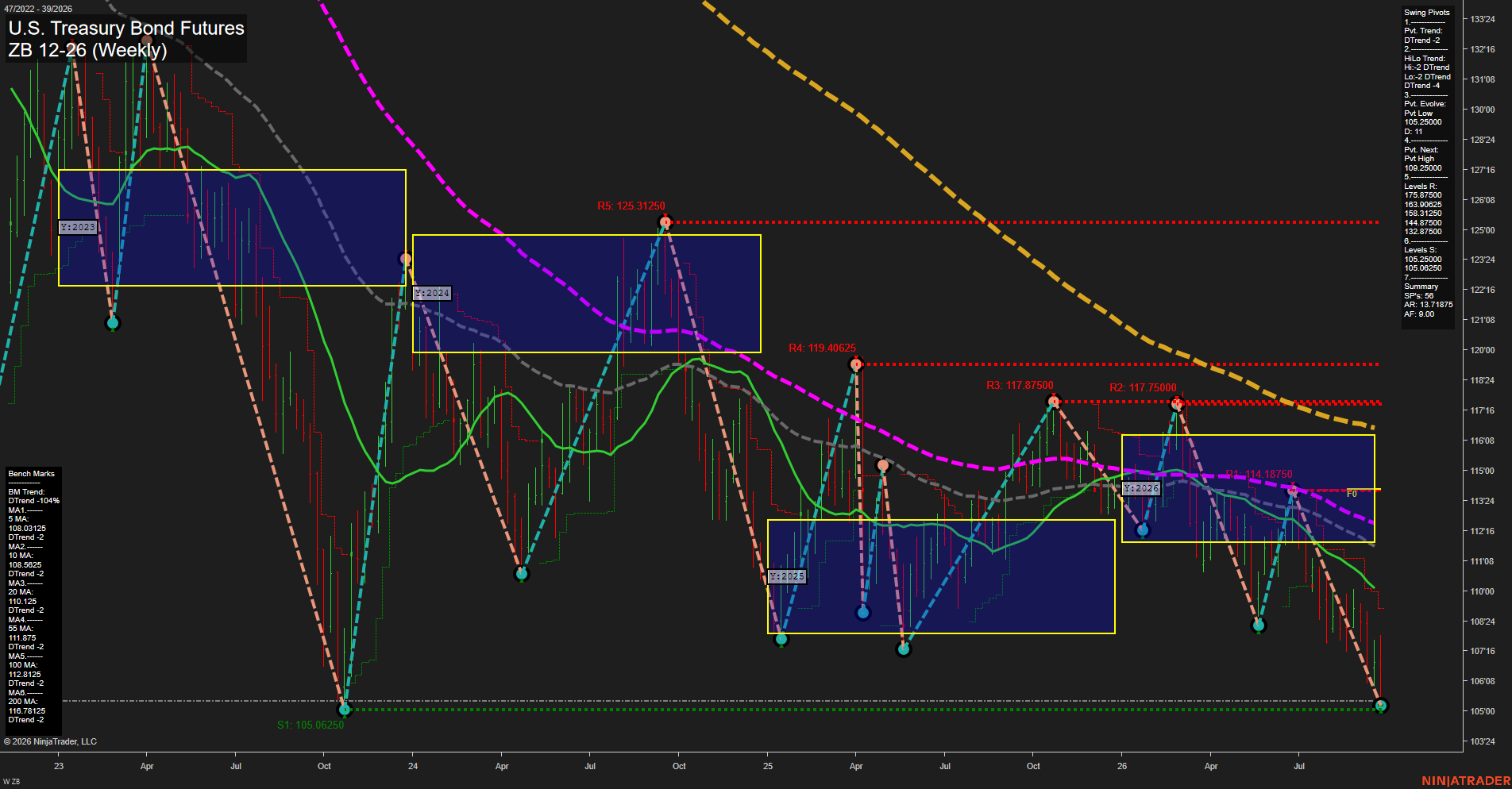Select the R3: 117.87500 pivot label
Image resolution: width=1512 pixels, height=789 pixels.
pos(1020,385)
